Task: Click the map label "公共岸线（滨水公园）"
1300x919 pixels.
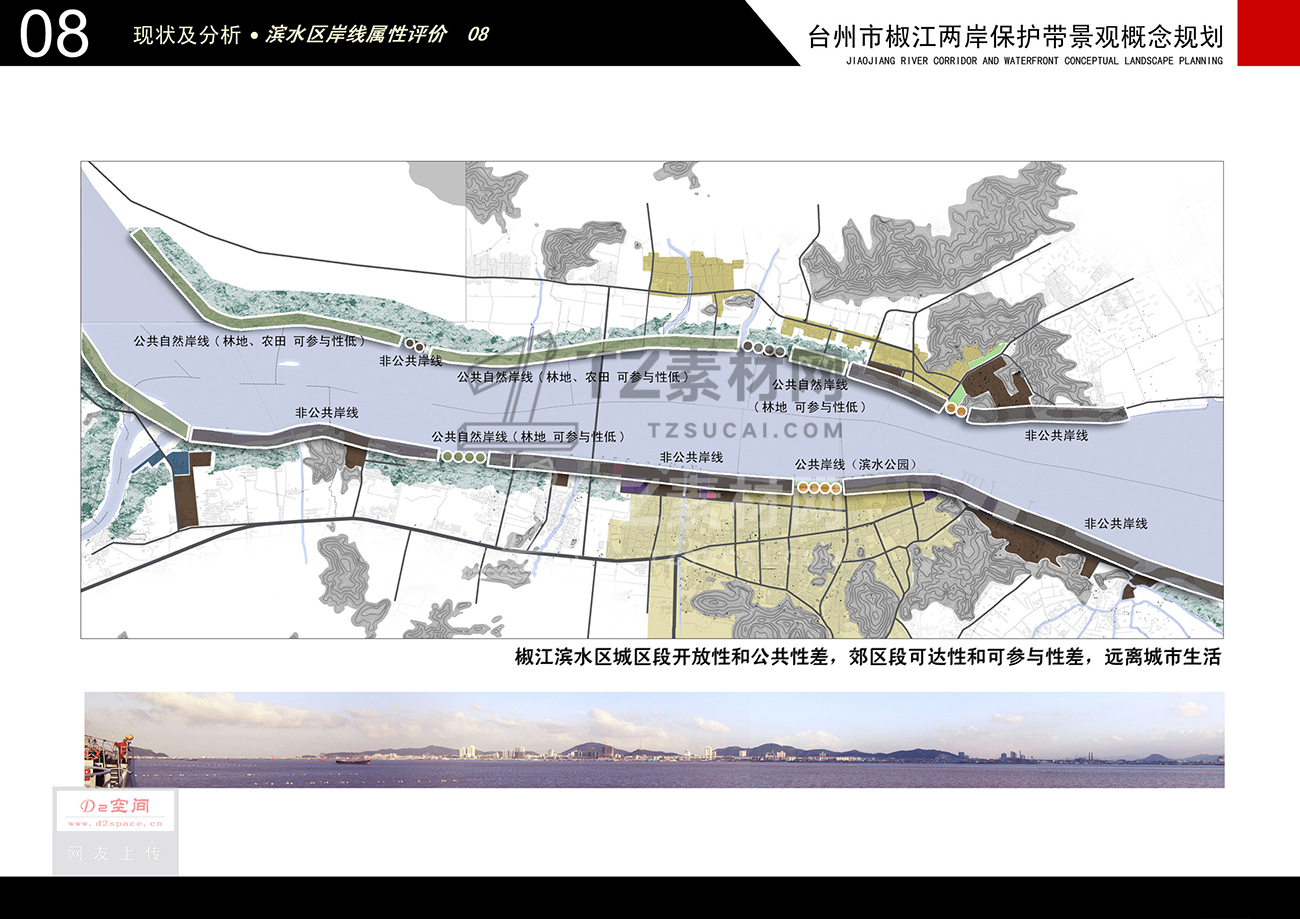Action: click(856, 465)
